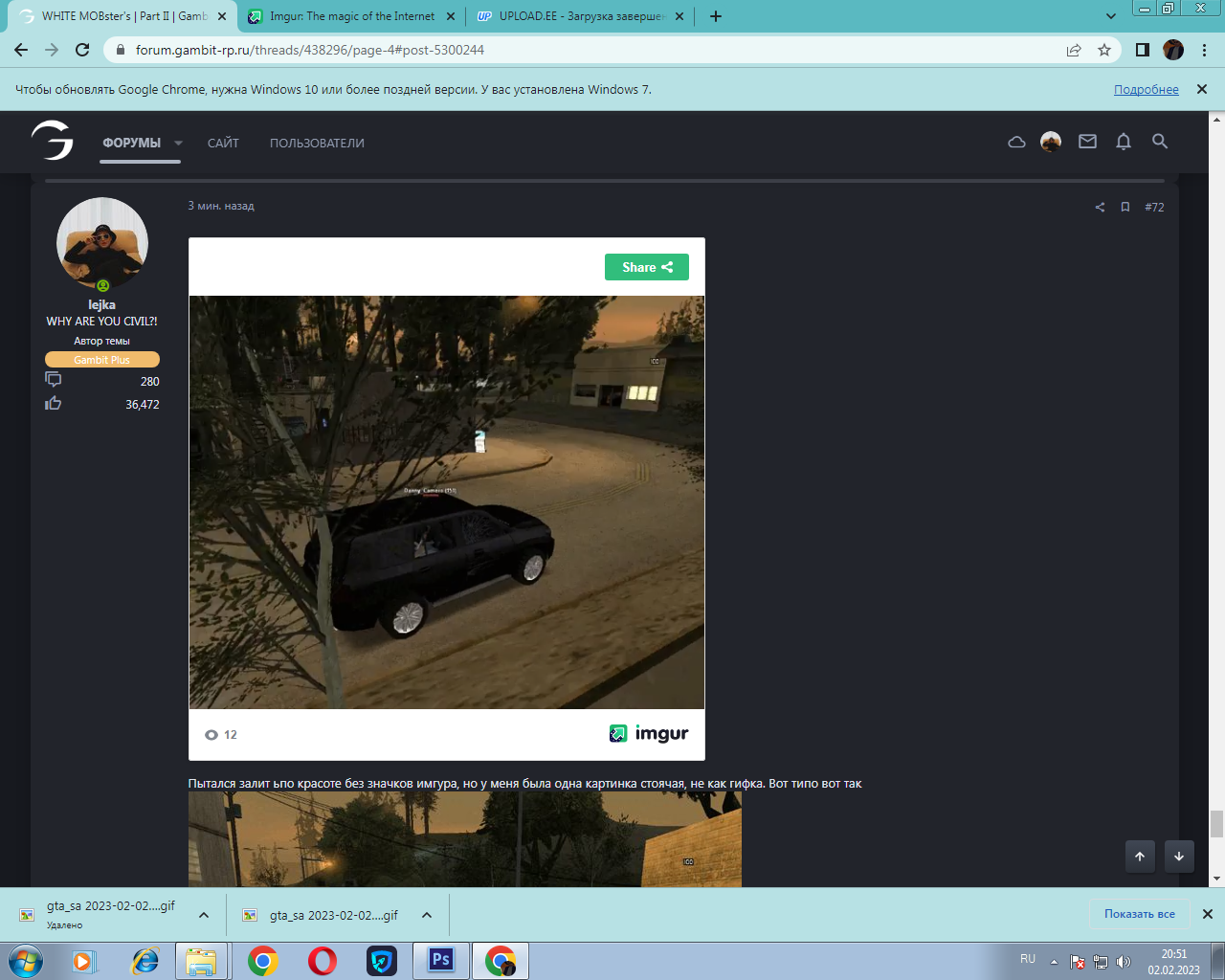This screenshot has height=980, width=1225.
Task: Click the lejka user avatar picture
Action: point(102,243)
